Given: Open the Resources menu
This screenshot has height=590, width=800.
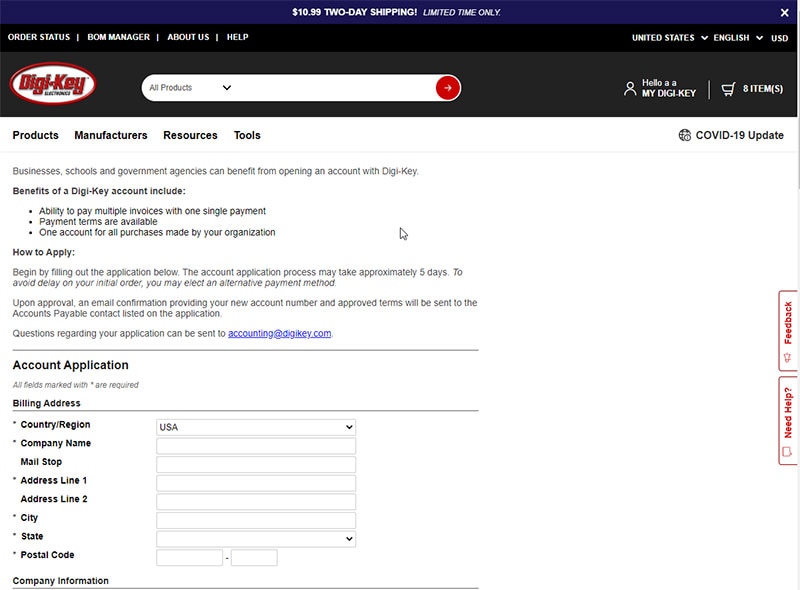Looking at the screenshot, I should pos(190,135).
